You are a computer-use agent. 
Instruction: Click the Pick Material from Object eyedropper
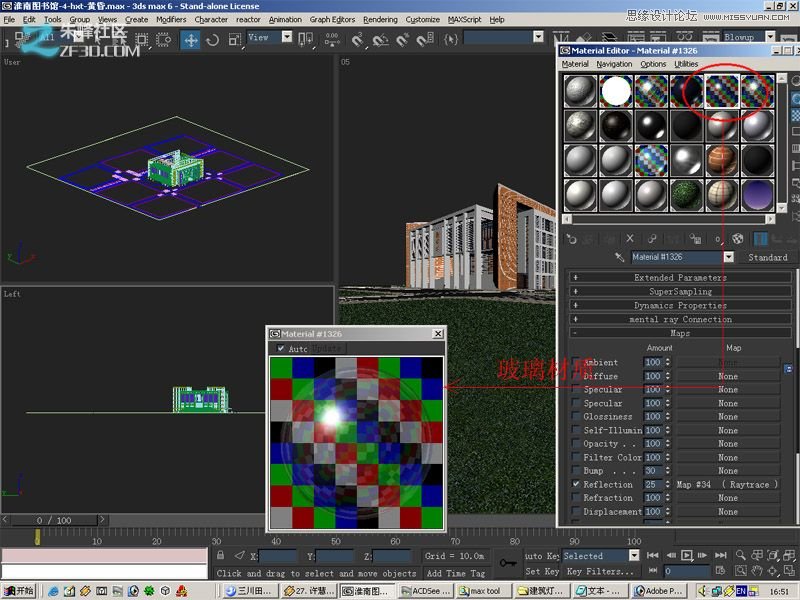coord(618,257)
